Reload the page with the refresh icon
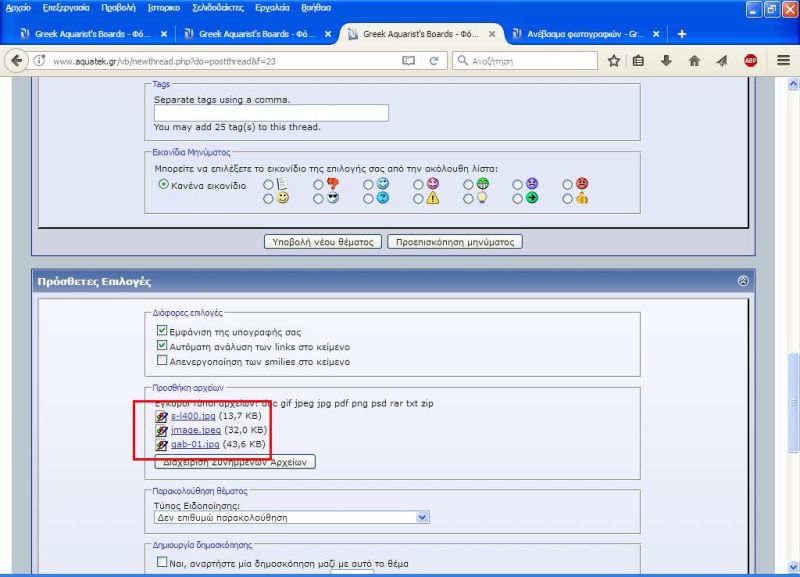The image size is (800, 577). tap(434, 61)
